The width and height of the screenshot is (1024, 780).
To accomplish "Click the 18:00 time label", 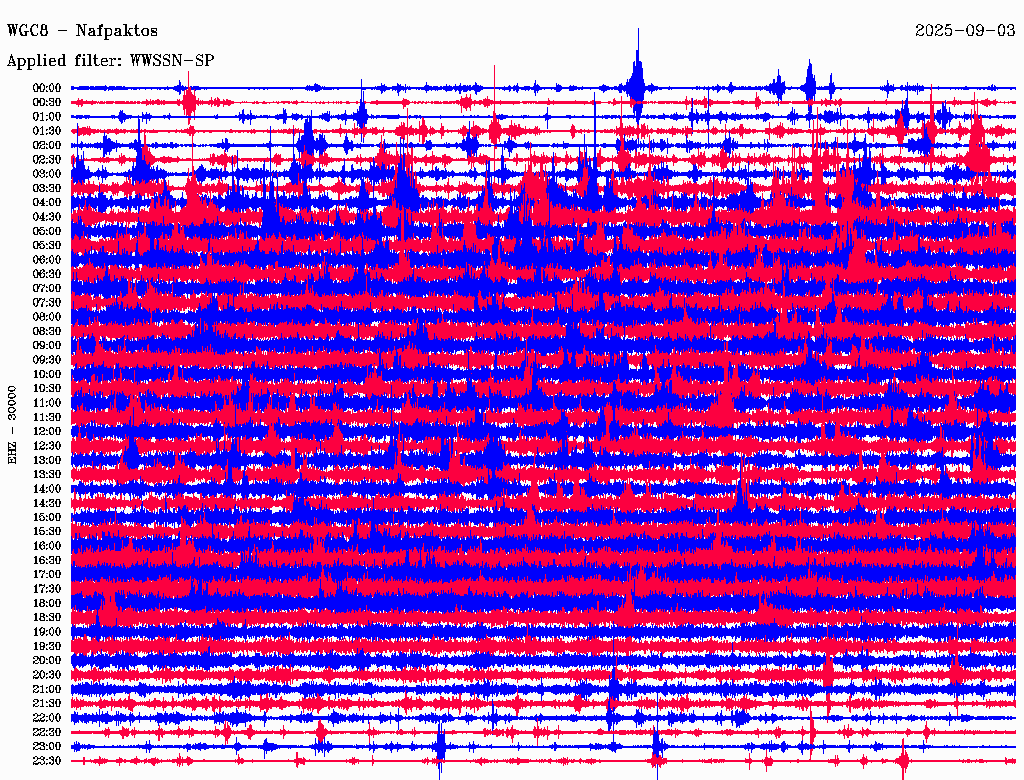I will tap(47, 604).
